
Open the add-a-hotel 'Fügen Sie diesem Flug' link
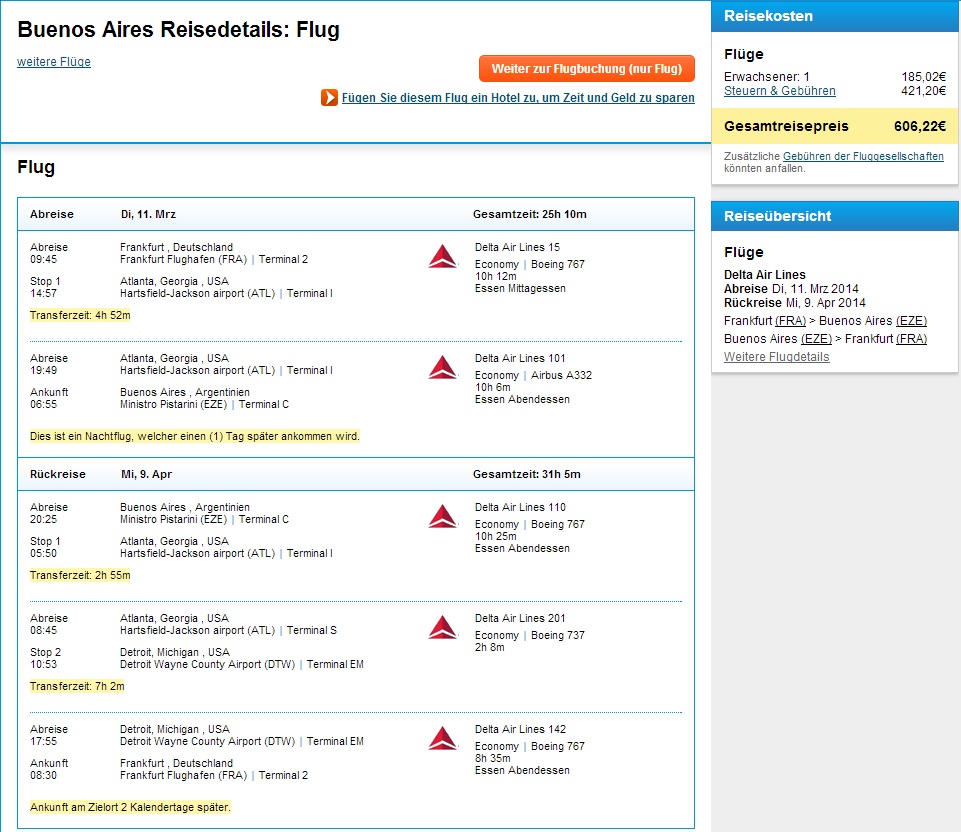518,98
